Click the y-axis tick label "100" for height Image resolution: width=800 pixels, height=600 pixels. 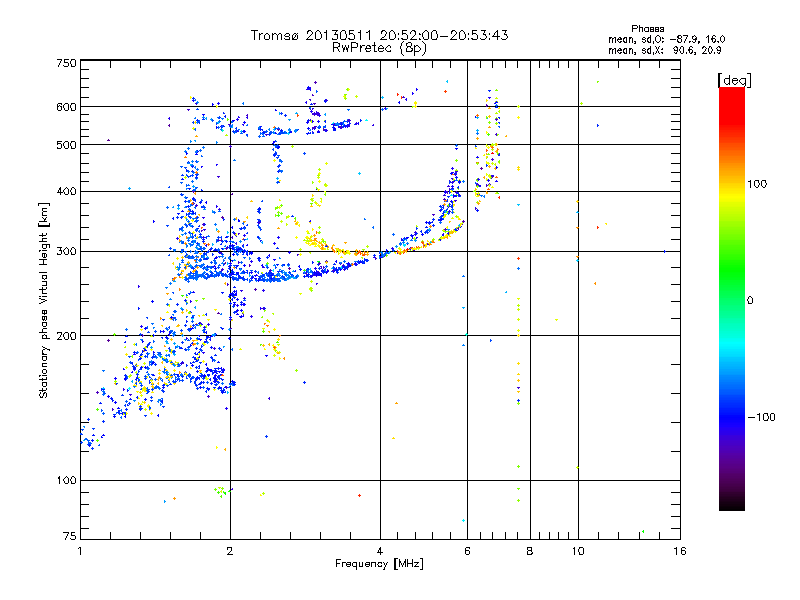[67, 480]
